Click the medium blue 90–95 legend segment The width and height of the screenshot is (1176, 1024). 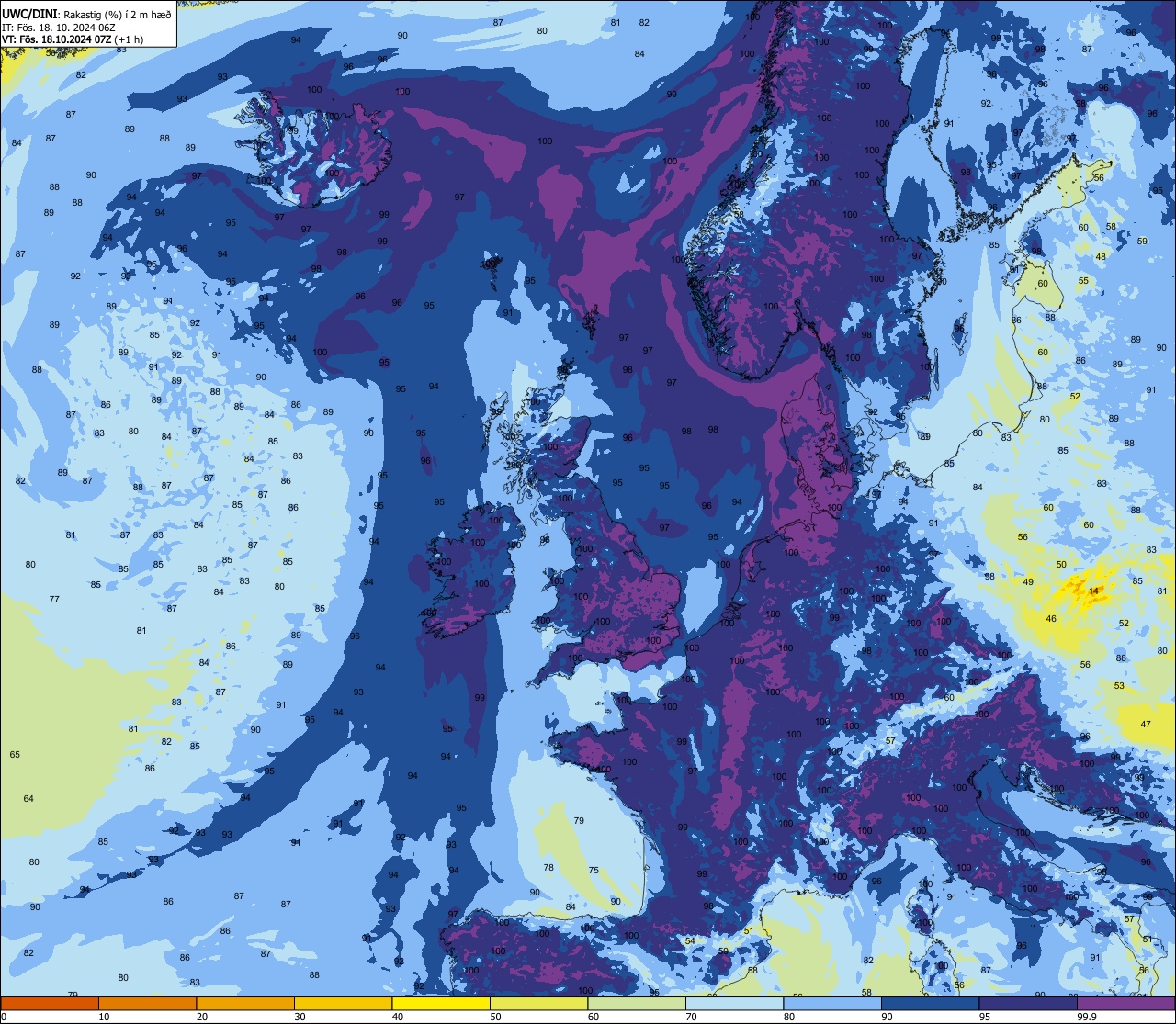coord(930,1003)
